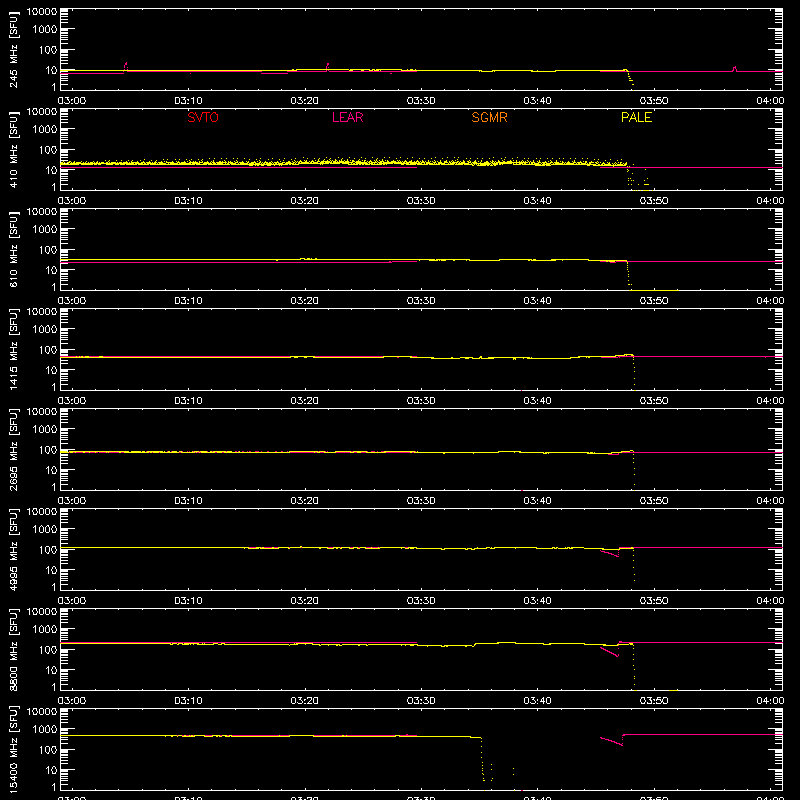Click 03:10 time label under 245 MHz plot

click(x=188, y=101)
